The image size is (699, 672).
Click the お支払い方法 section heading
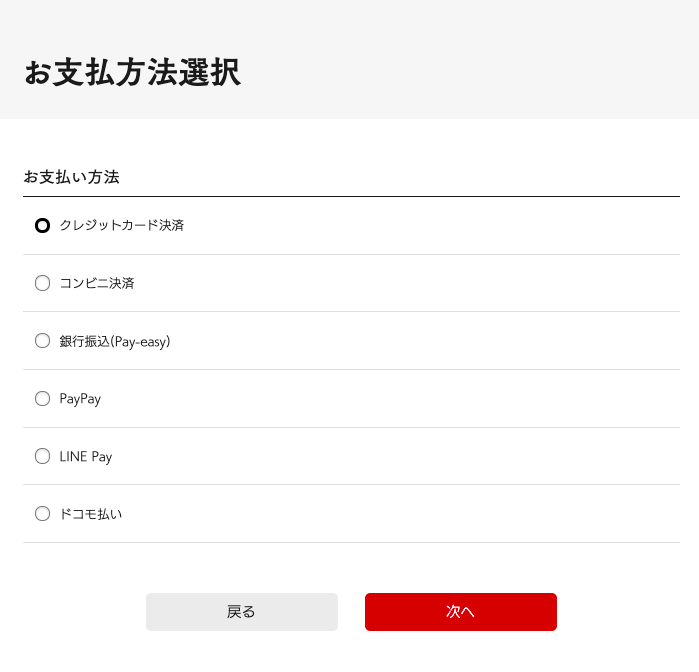point(71,177)
